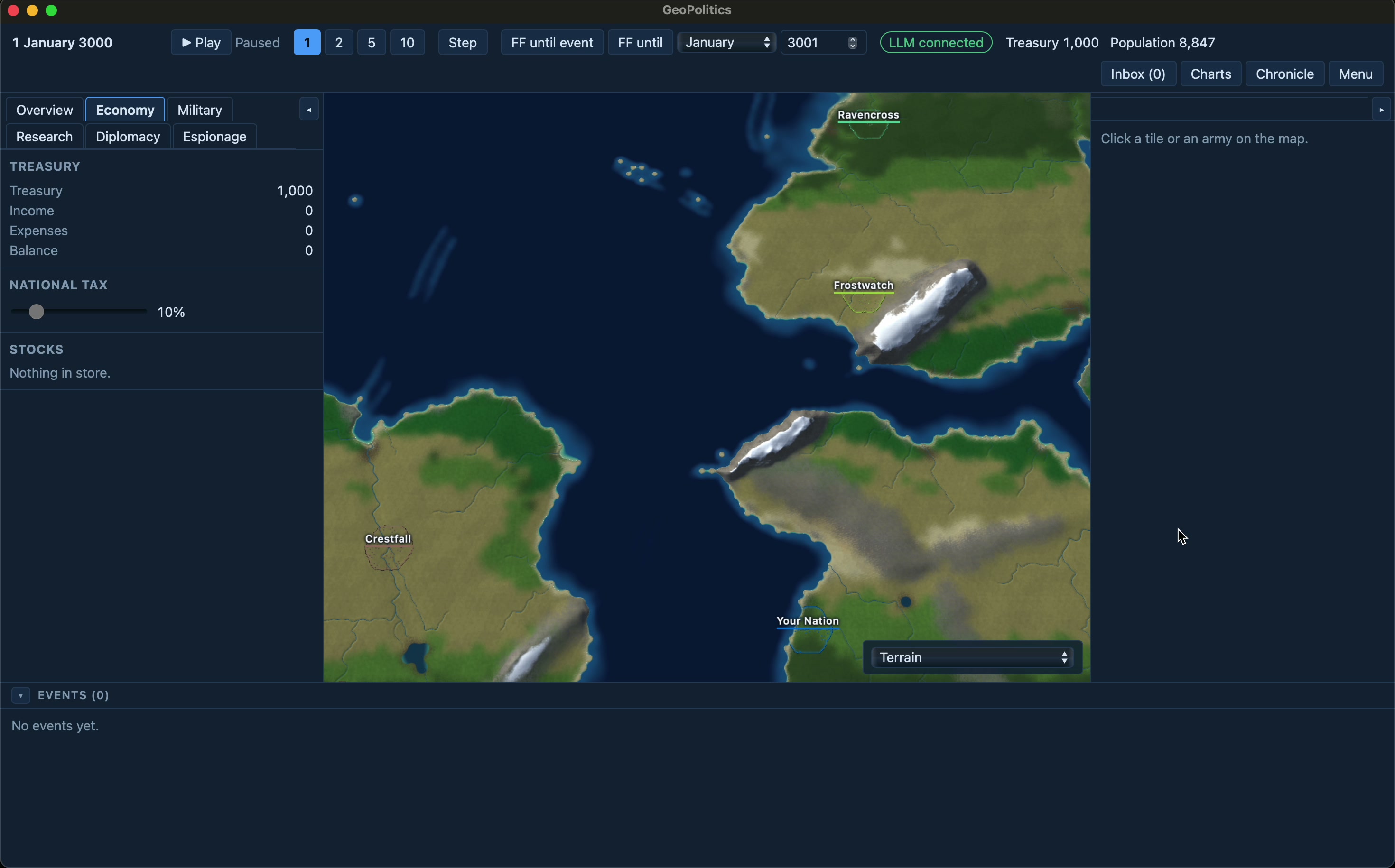The width and height of the screenshot is (1395, 868).
Task: Click the 1 January 3000 date
Action: point(63,43)
